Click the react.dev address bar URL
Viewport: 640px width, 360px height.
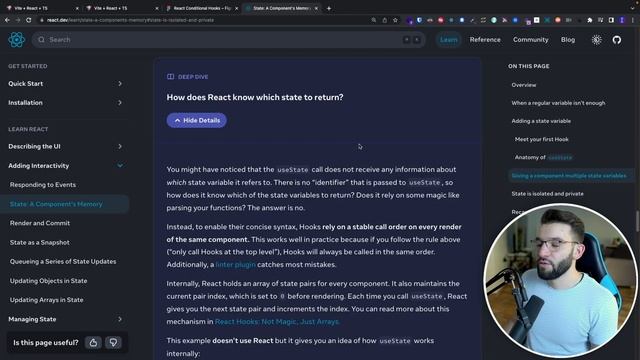tap(130, 20)
